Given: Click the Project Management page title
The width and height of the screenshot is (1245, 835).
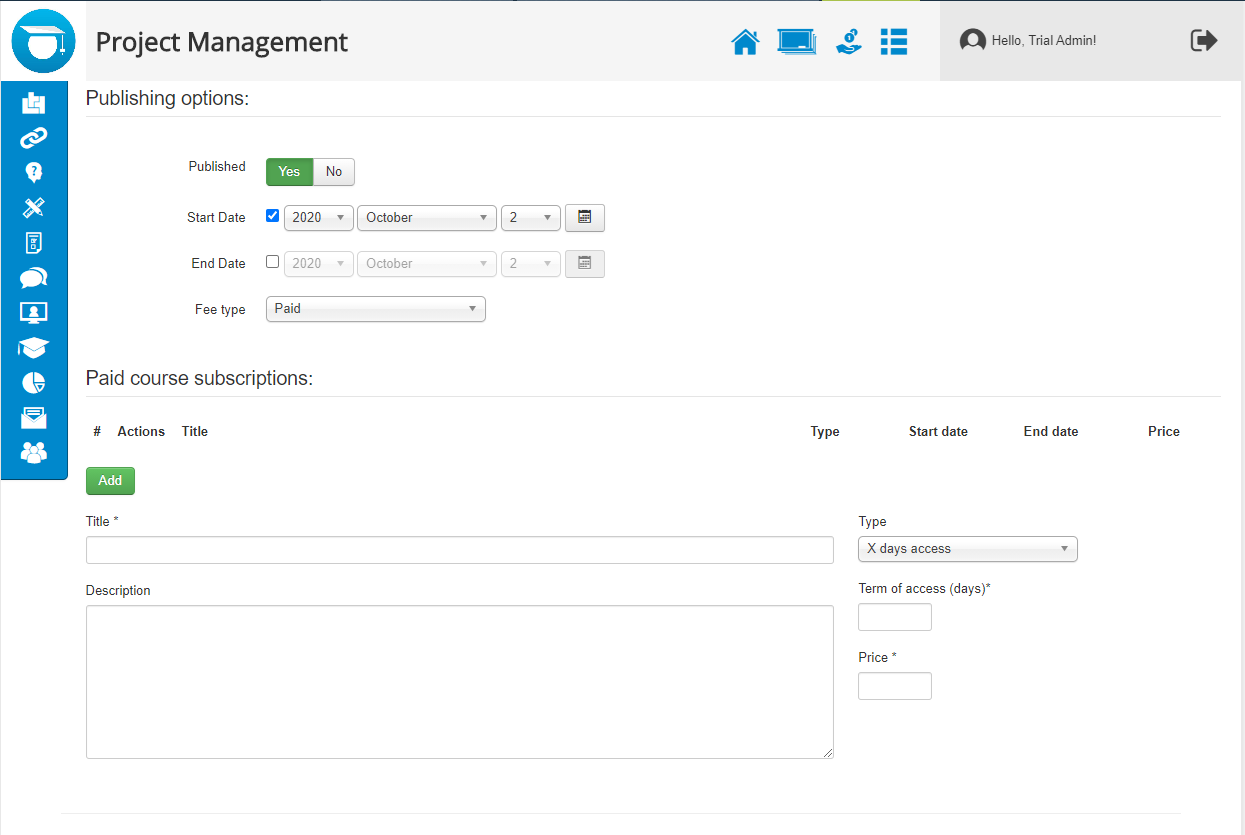Looking at the screenshot, I should coord(222,42).
